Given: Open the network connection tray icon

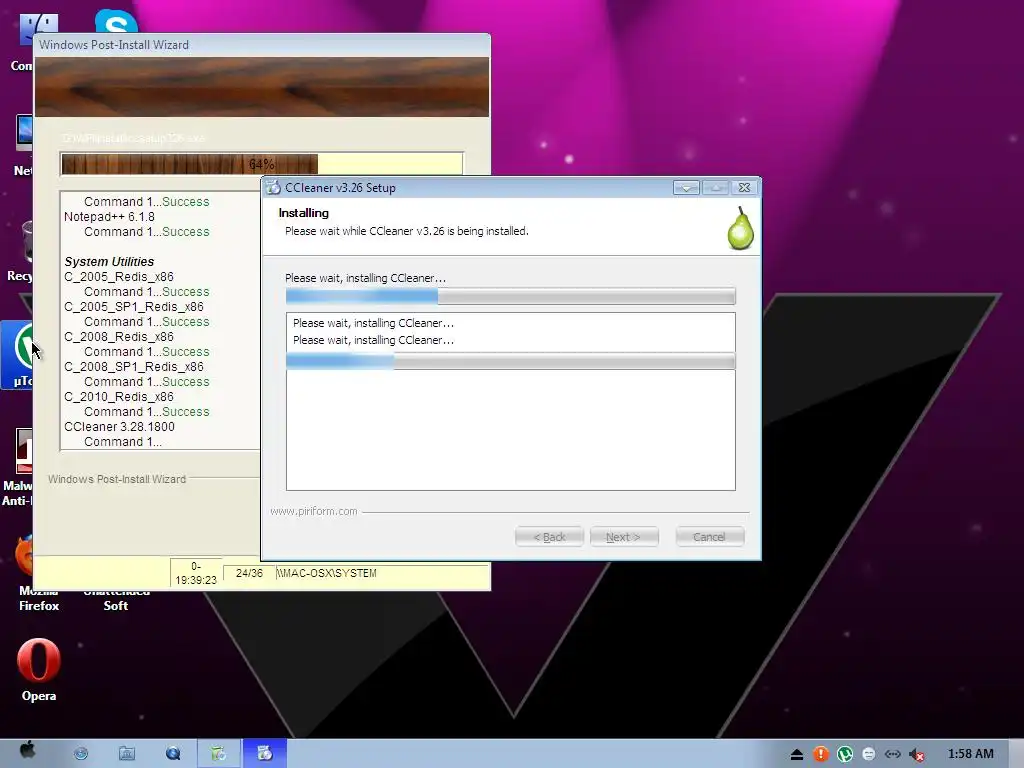Looking at the screenshot, I should (x=893, y=754).
